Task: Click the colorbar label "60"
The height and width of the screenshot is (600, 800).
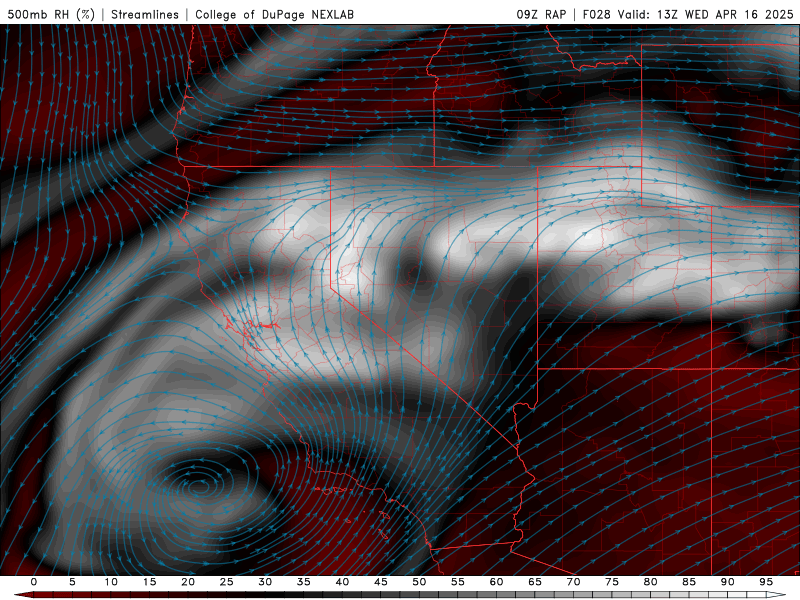Action: 496,582
